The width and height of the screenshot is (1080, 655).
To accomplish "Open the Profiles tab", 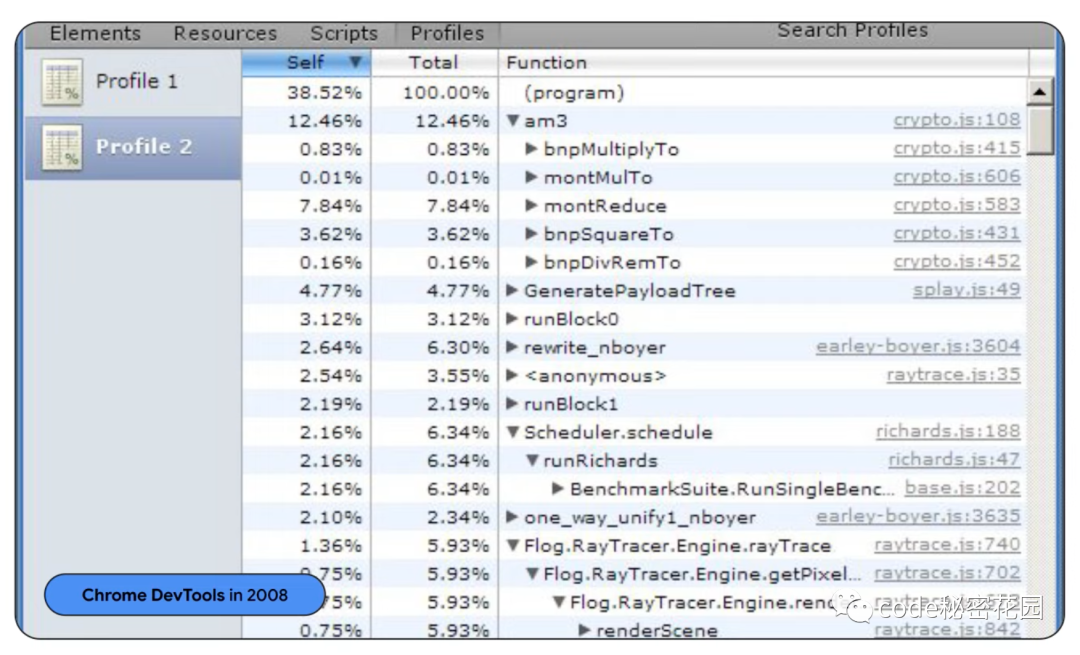I will click(x=447, y=33).
